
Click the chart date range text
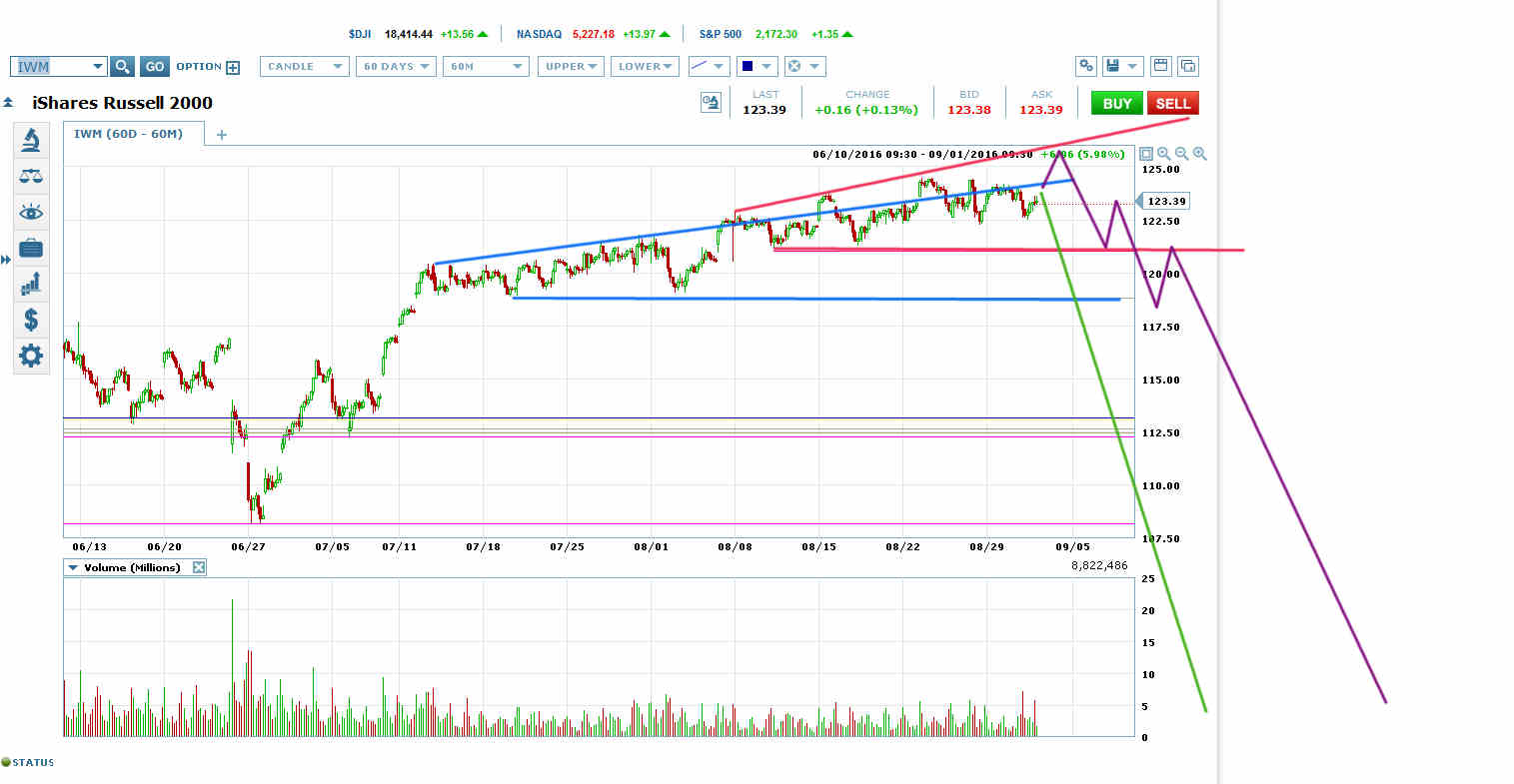pos(922,154)
